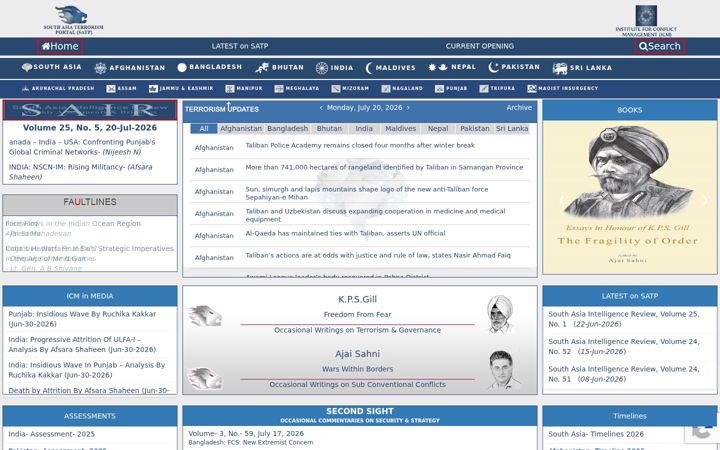Select the Afghanistan updates tab
Image resolution: width=720 pixels, height=450 pixels.
click(241, 129)
